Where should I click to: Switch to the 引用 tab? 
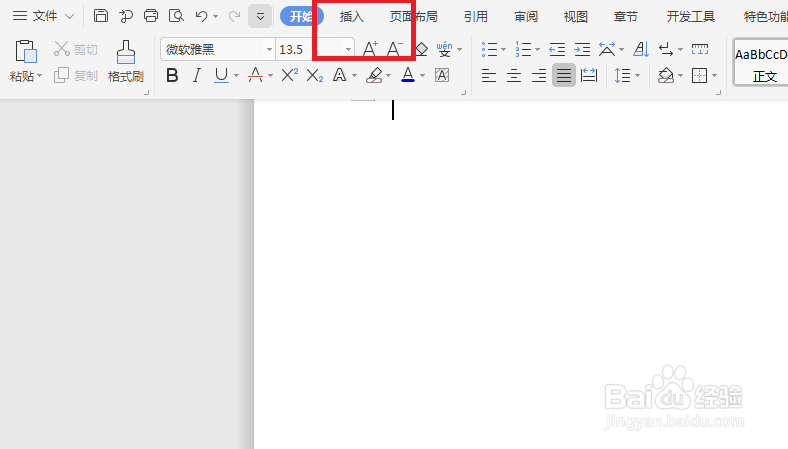(x=475, y=17)
